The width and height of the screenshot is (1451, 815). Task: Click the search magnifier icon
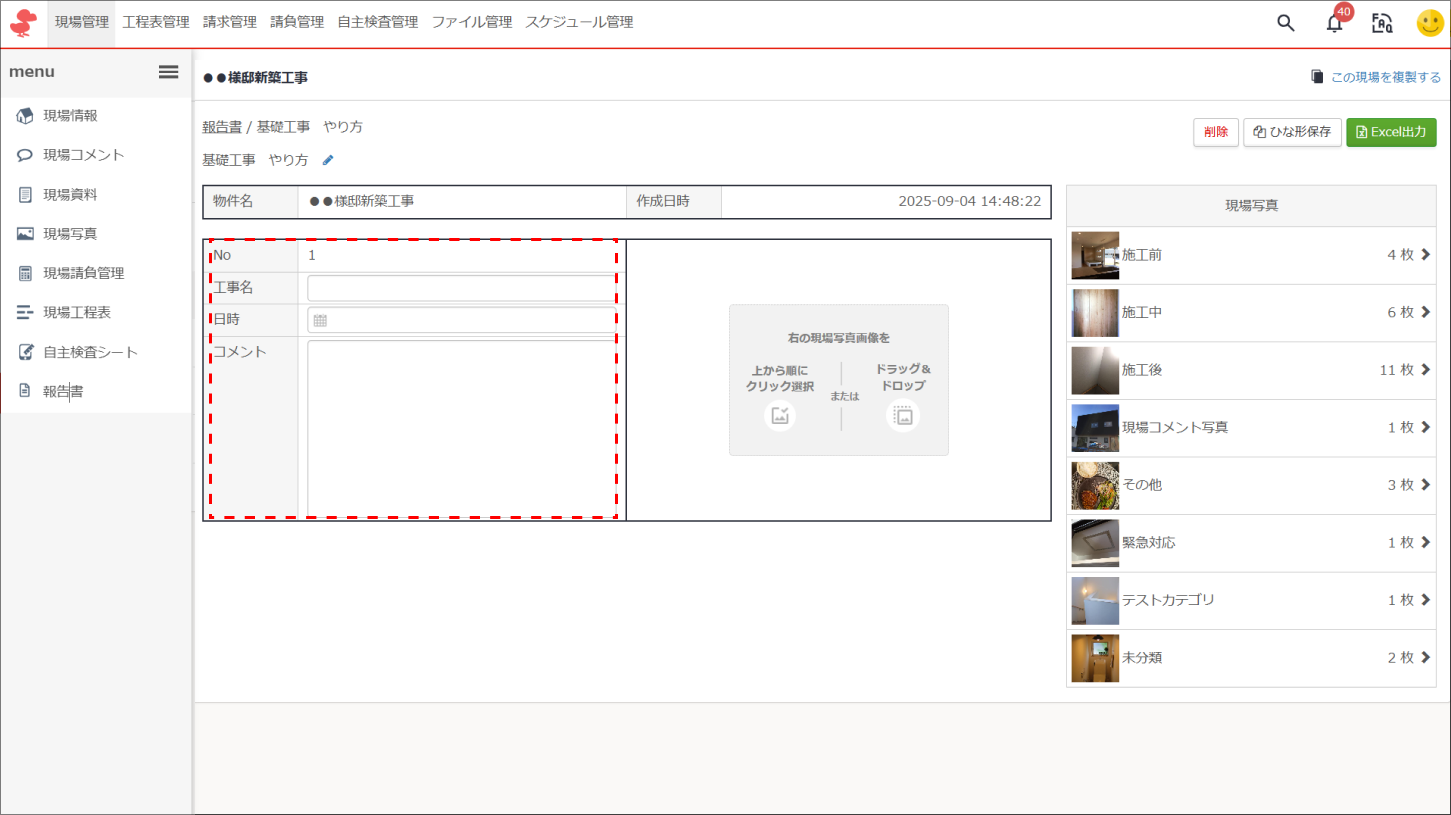coord(1286,23)
